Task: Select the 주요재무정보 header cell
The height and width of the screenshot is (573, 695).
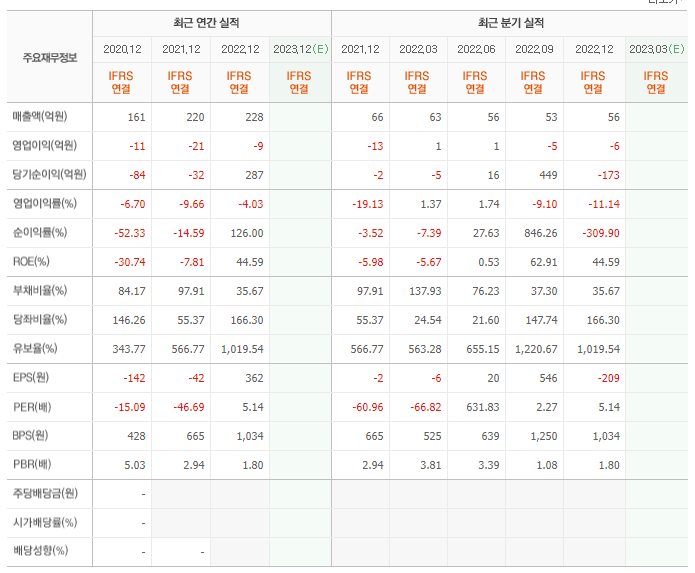Action: click(50, 58)
